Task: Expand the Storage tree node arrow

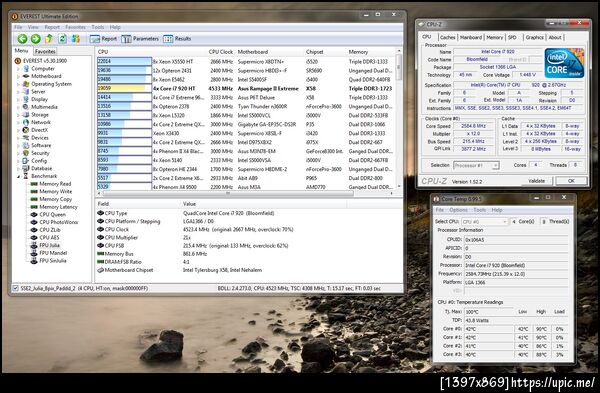Action: (x=18, y=114)
